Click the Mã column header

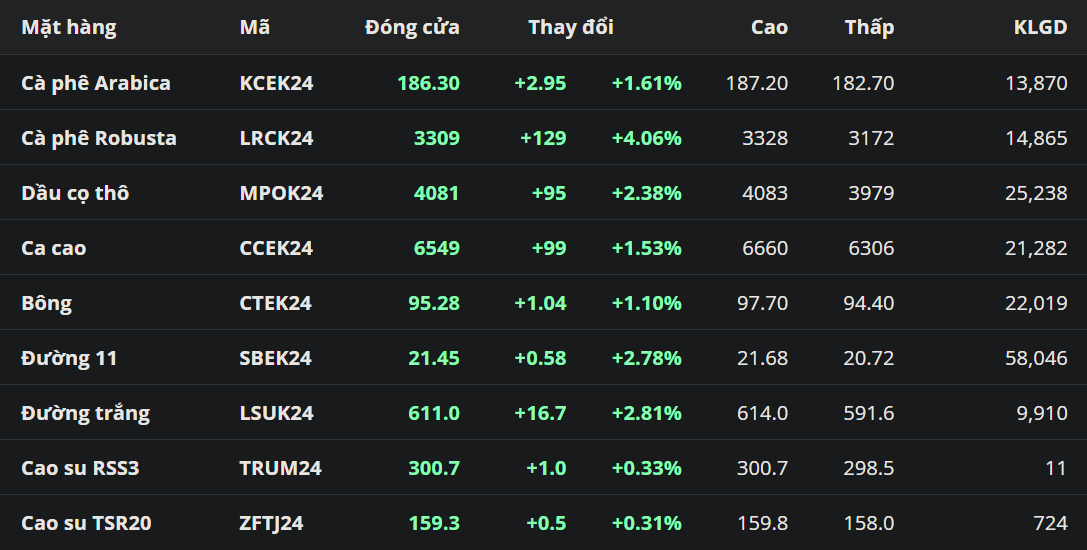point(255,28)
